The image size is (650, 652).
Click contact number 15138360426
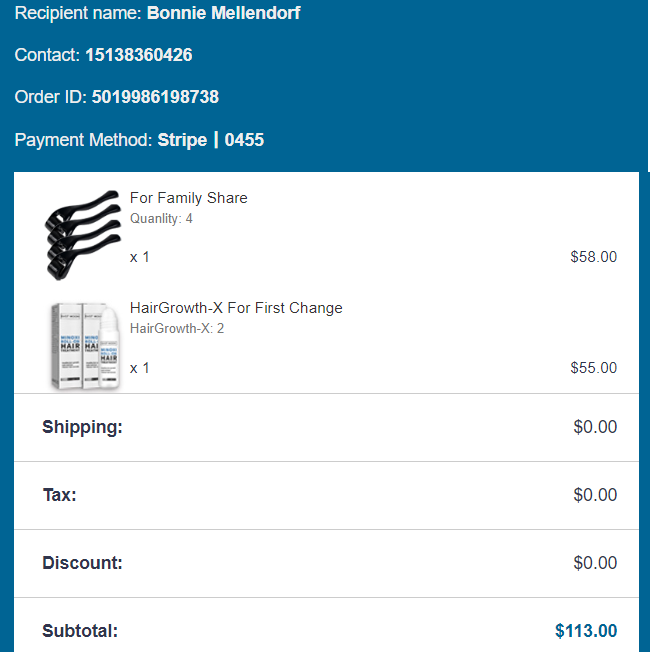click(139, 56)
